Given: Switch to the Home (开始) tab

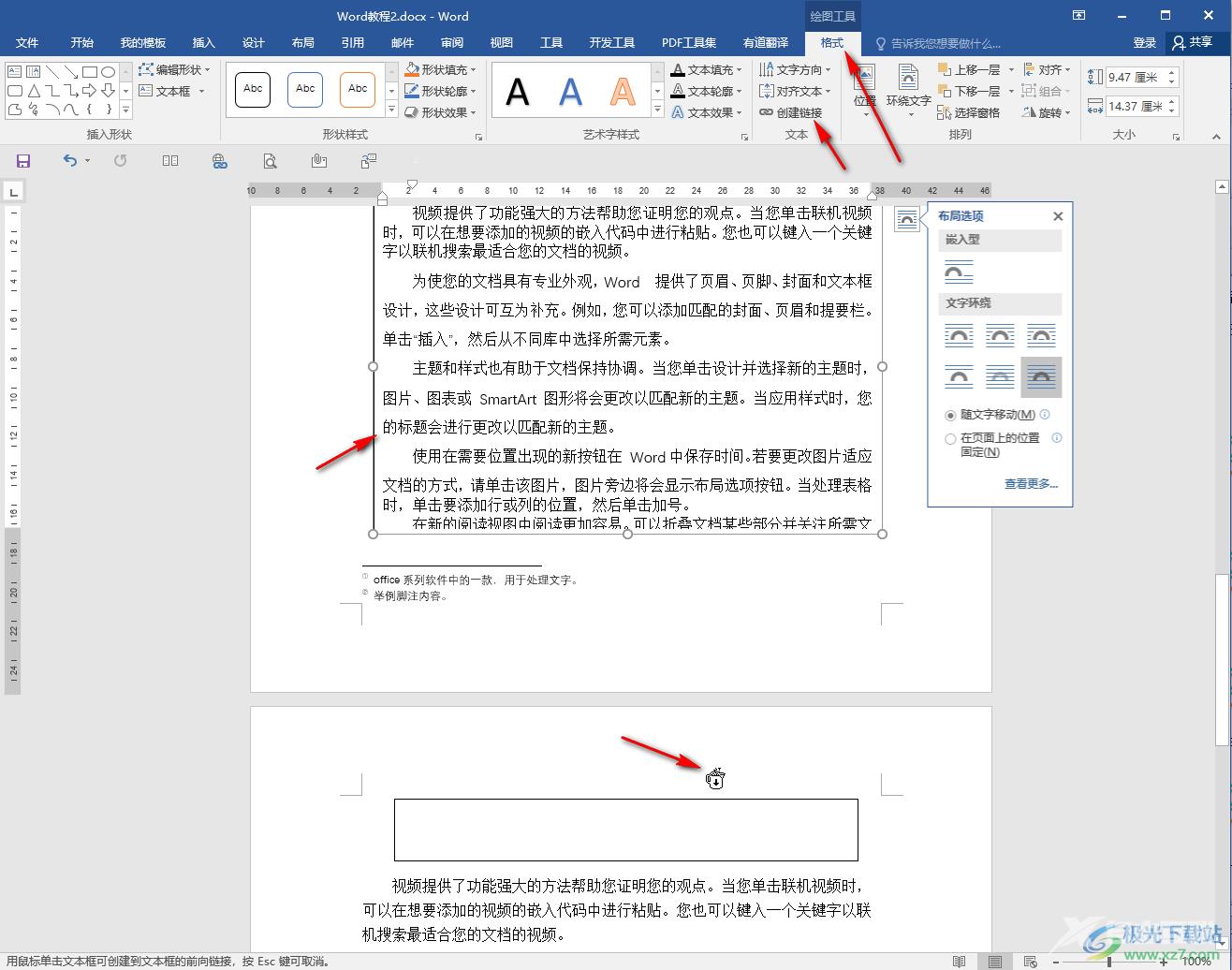Looking at the screenshot, I should tap(82, 43).
